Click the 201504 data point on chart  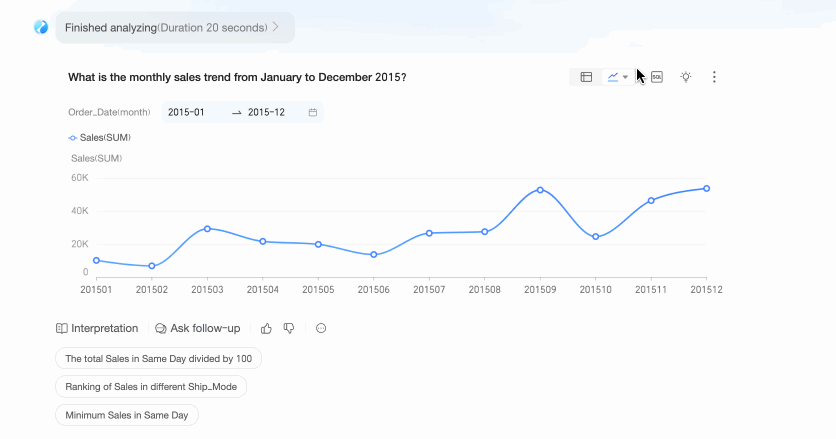263,242
